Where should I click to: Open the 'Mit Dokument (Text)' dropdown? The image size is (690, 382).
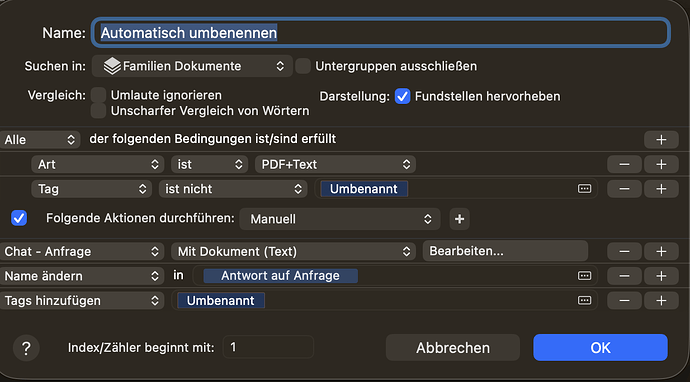click(x=293, y=251)
